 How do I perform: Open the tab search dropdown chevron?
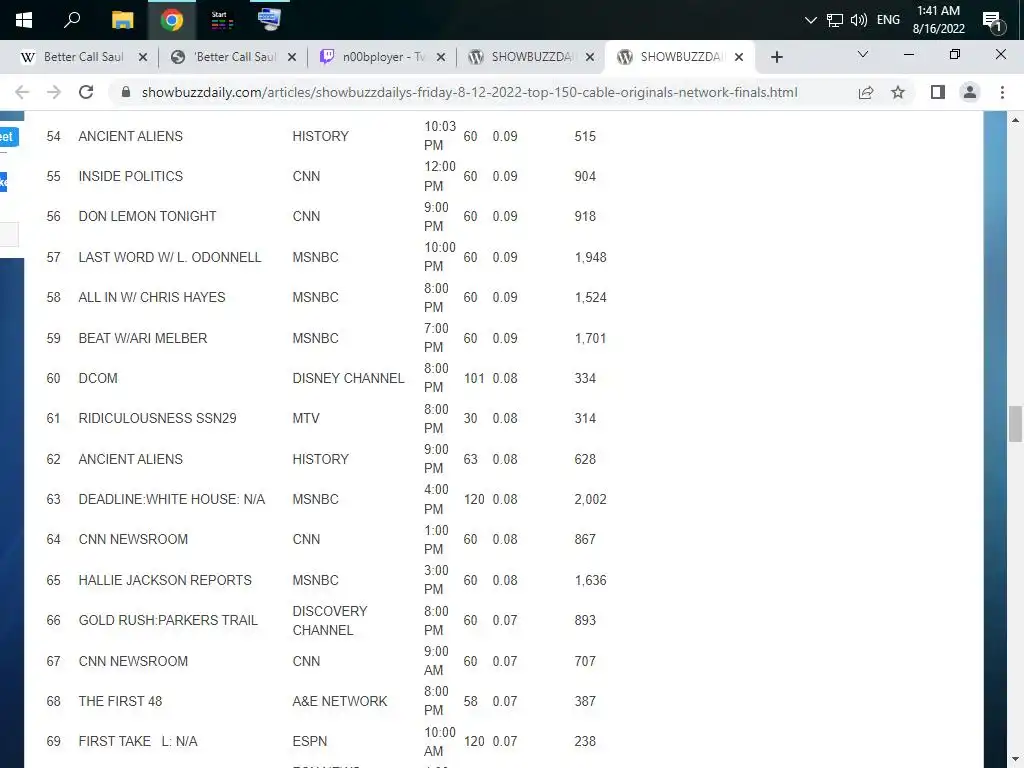pyautogui.click(x=863, y=54)
